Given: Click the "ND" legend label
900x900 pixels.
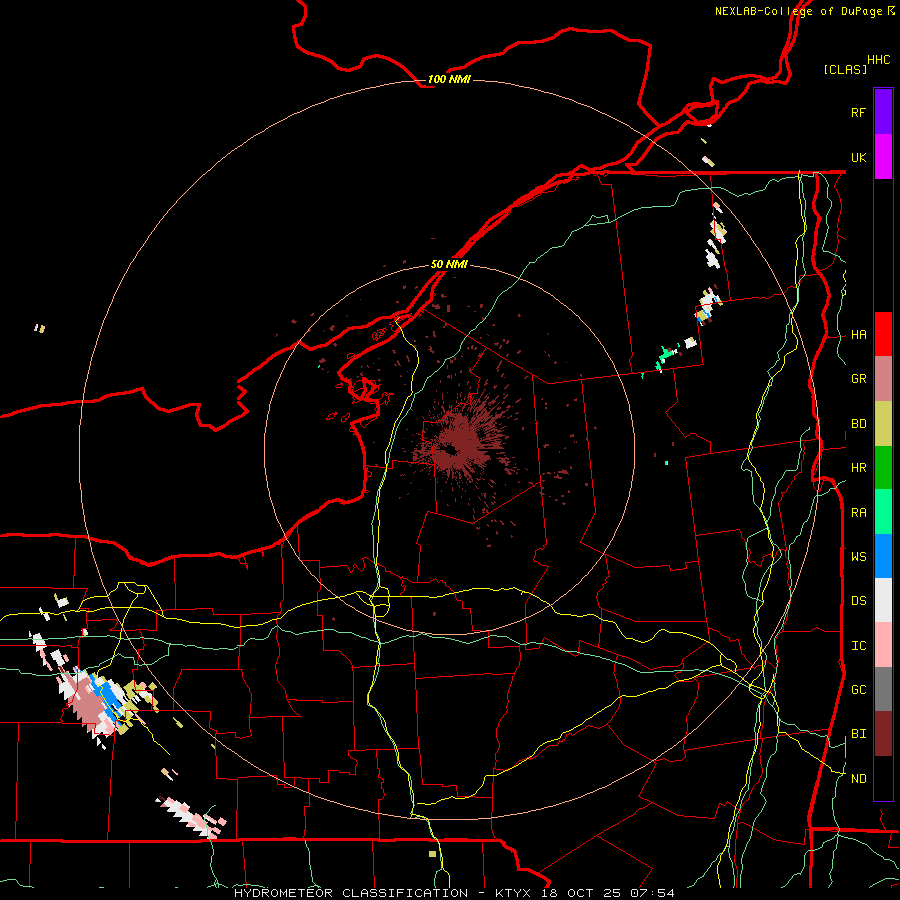Looking at the screenshot, I should [x=859, y=779].
